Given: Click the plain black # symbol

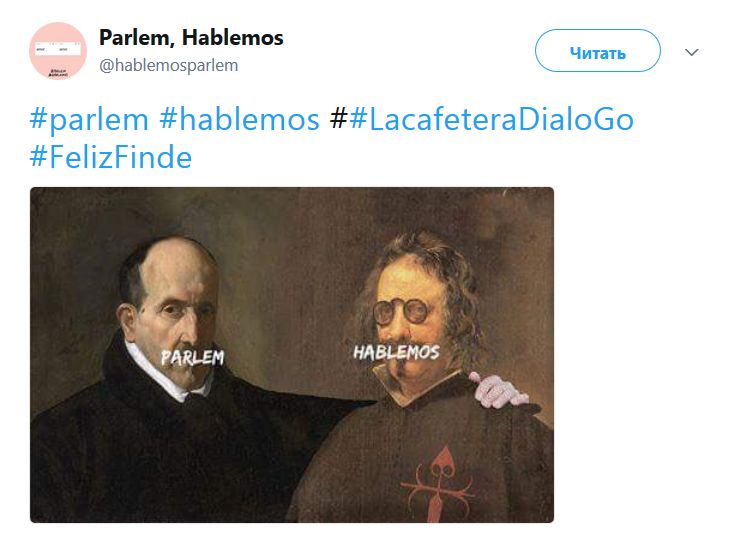Looking at the screenshot, I should coord(338,119).
